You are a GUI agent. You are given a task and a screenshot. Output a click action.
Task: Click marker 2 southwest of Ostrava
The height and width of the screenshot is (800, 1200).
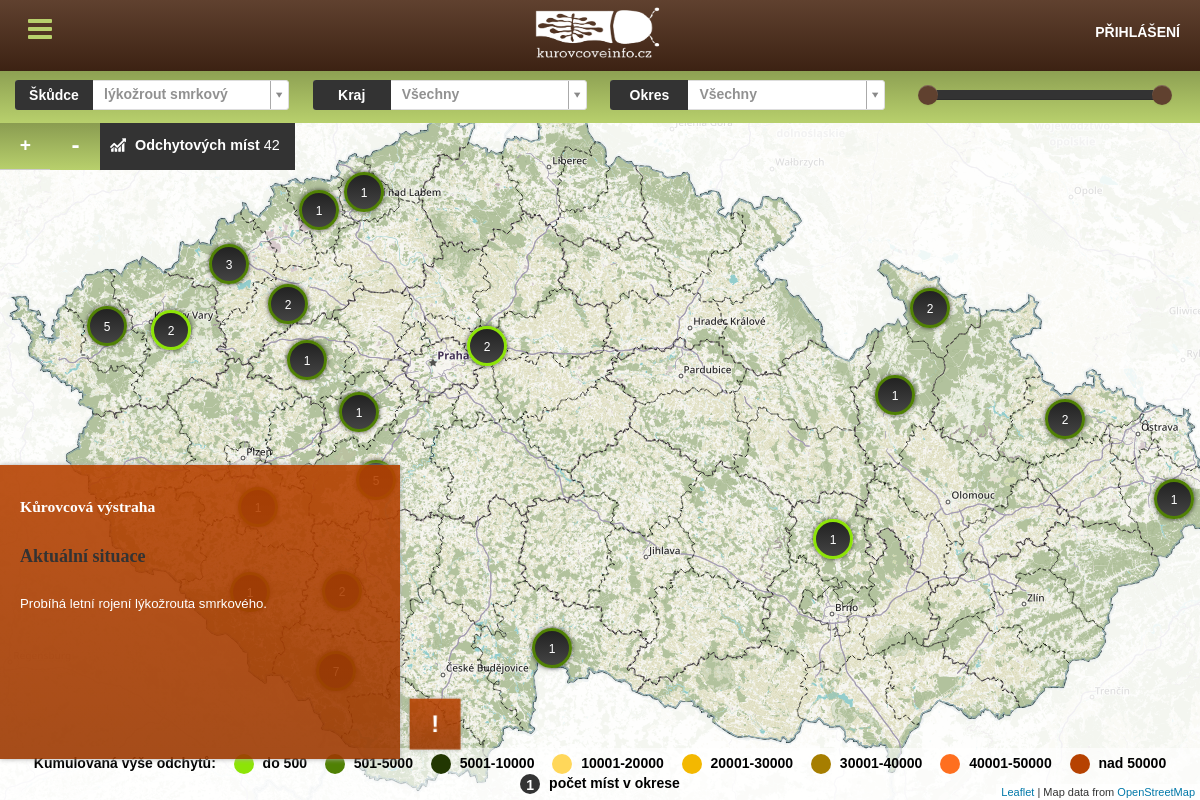[1065, 419]
